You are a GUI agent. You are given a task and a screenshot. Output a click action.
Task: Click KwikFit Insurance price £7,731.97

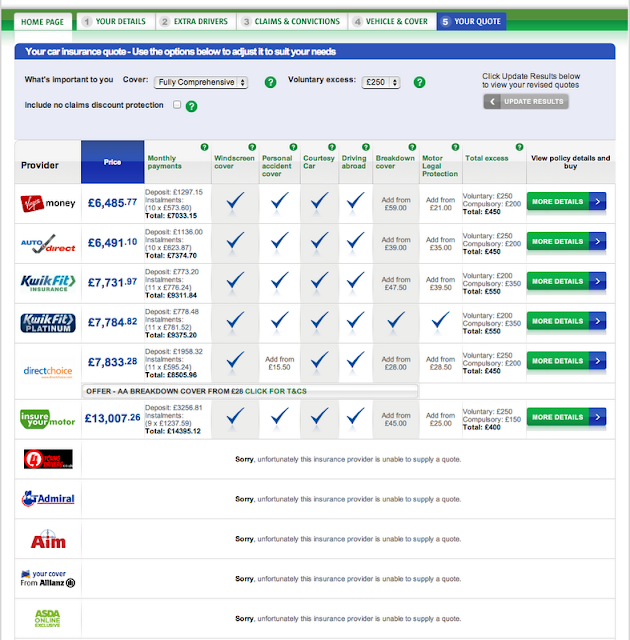113,282
